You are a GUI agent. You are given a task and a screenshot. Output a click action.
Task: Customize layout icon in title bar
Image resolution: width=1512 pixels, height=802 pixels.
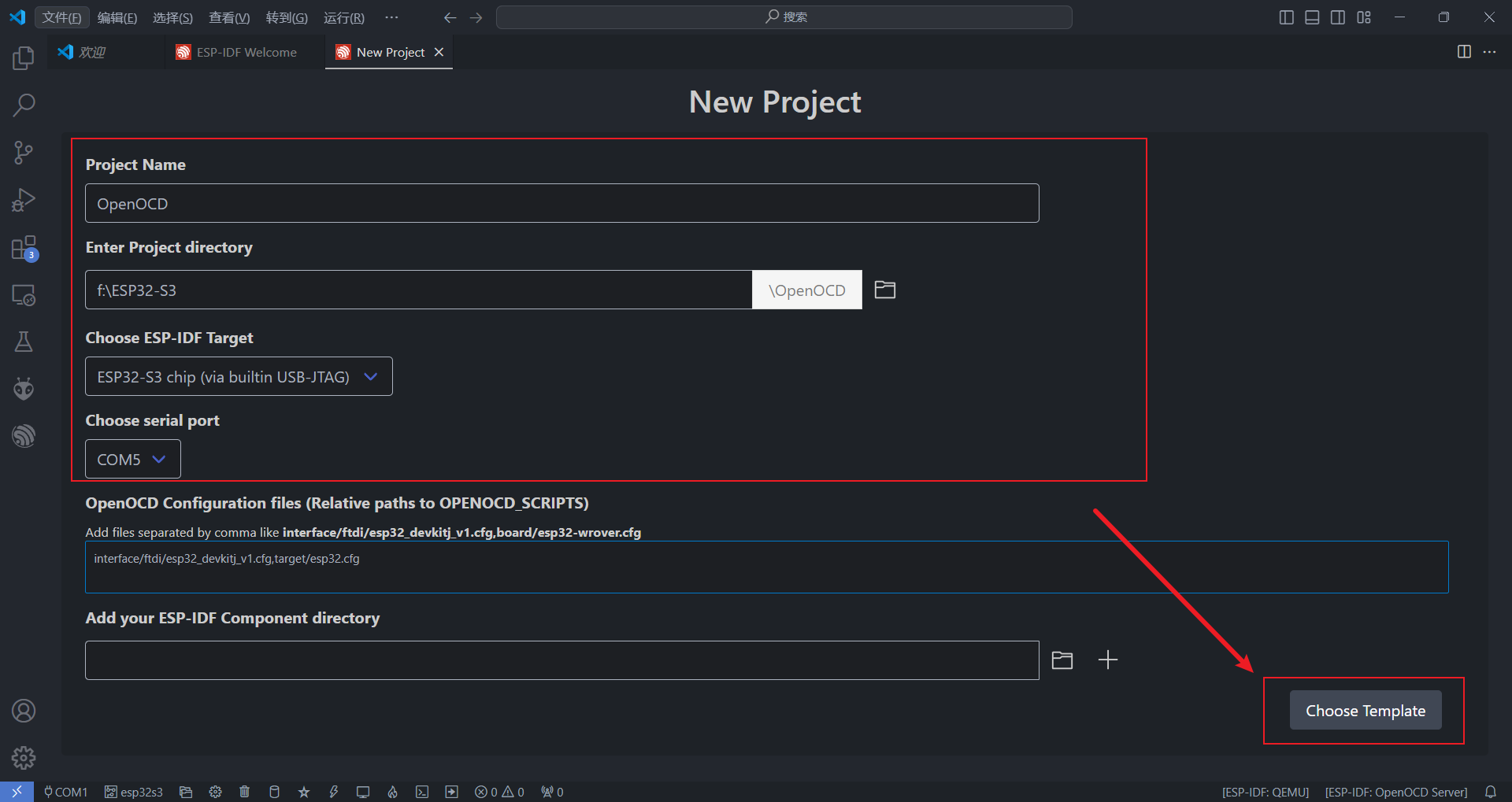point(1364,17)
